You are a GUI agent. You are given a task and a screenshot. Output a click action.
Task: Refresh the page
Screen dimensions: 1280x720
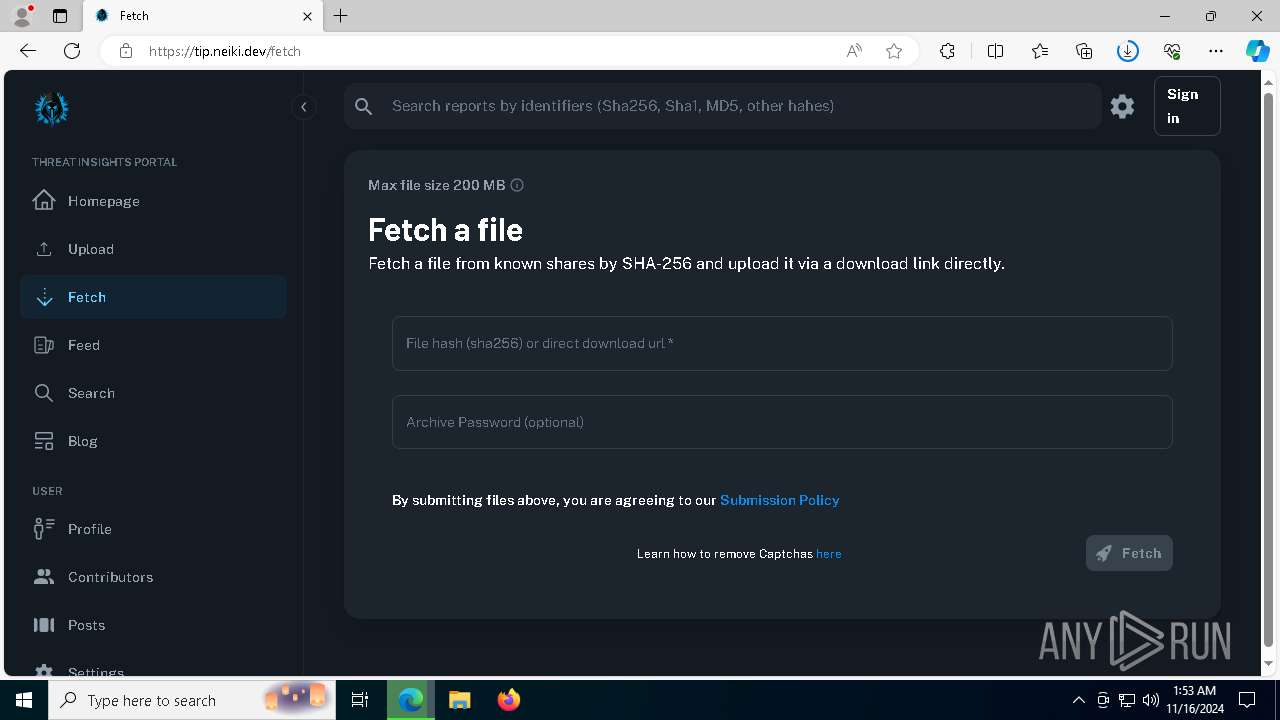[x=72, y=51]
